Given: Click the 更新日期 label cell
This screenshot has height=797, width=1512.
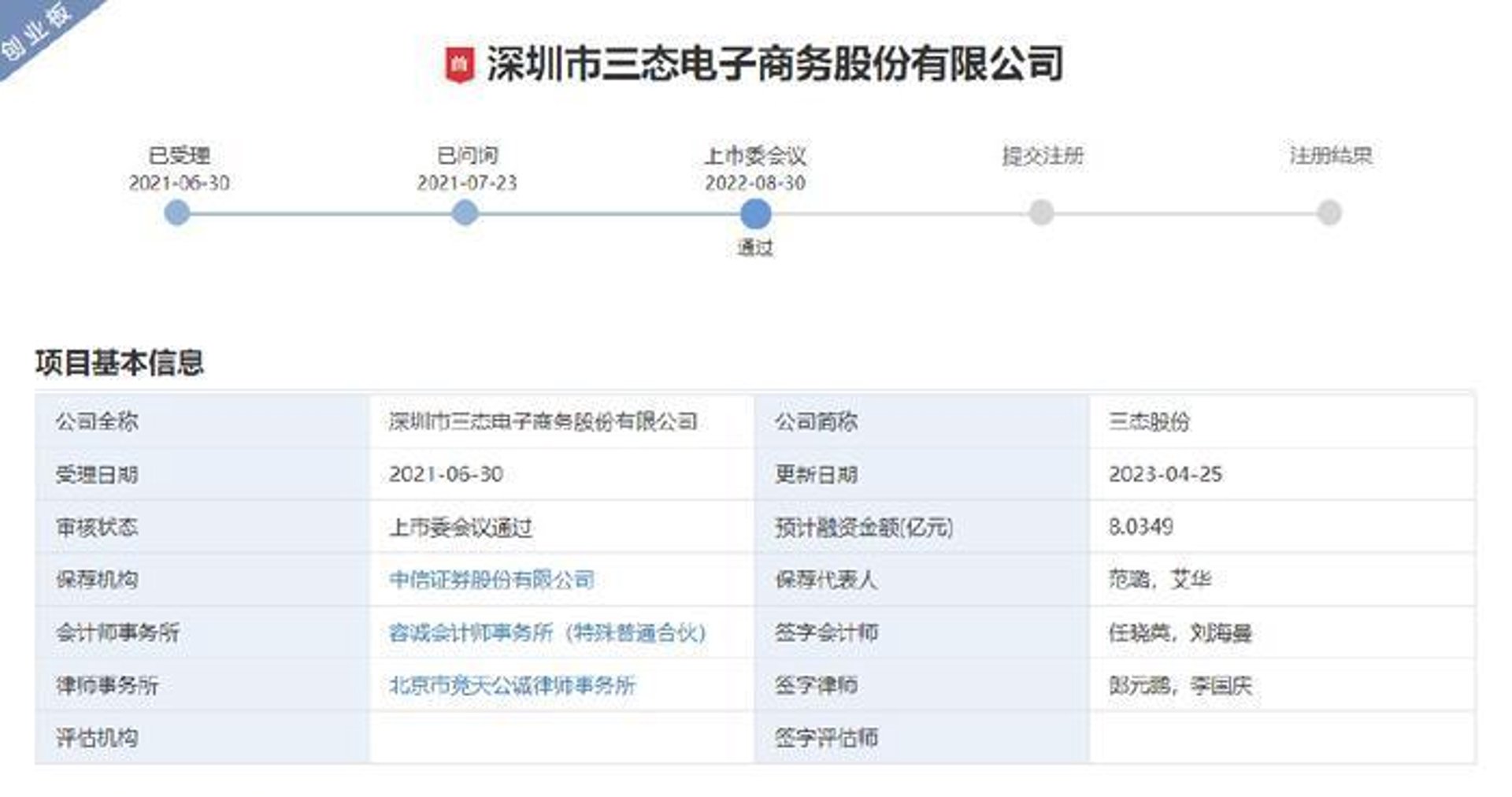Looking at the screenshot, I should pos(922,474).
